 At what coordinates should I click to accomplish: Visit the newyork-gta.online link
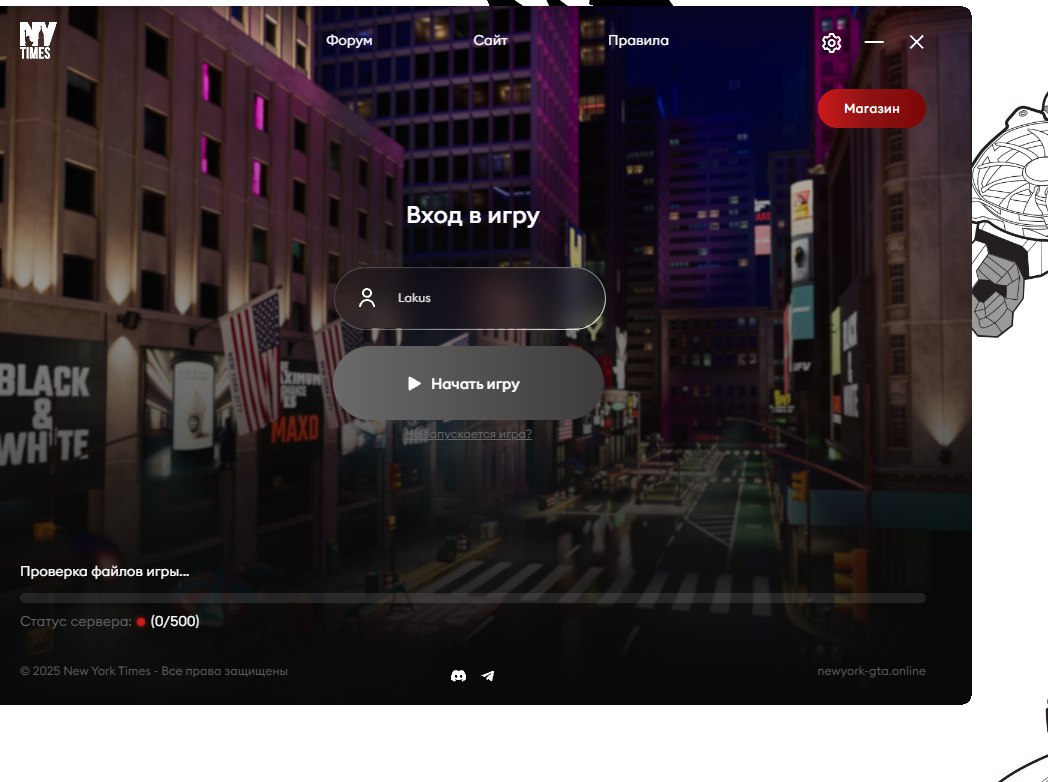point(872,671)
